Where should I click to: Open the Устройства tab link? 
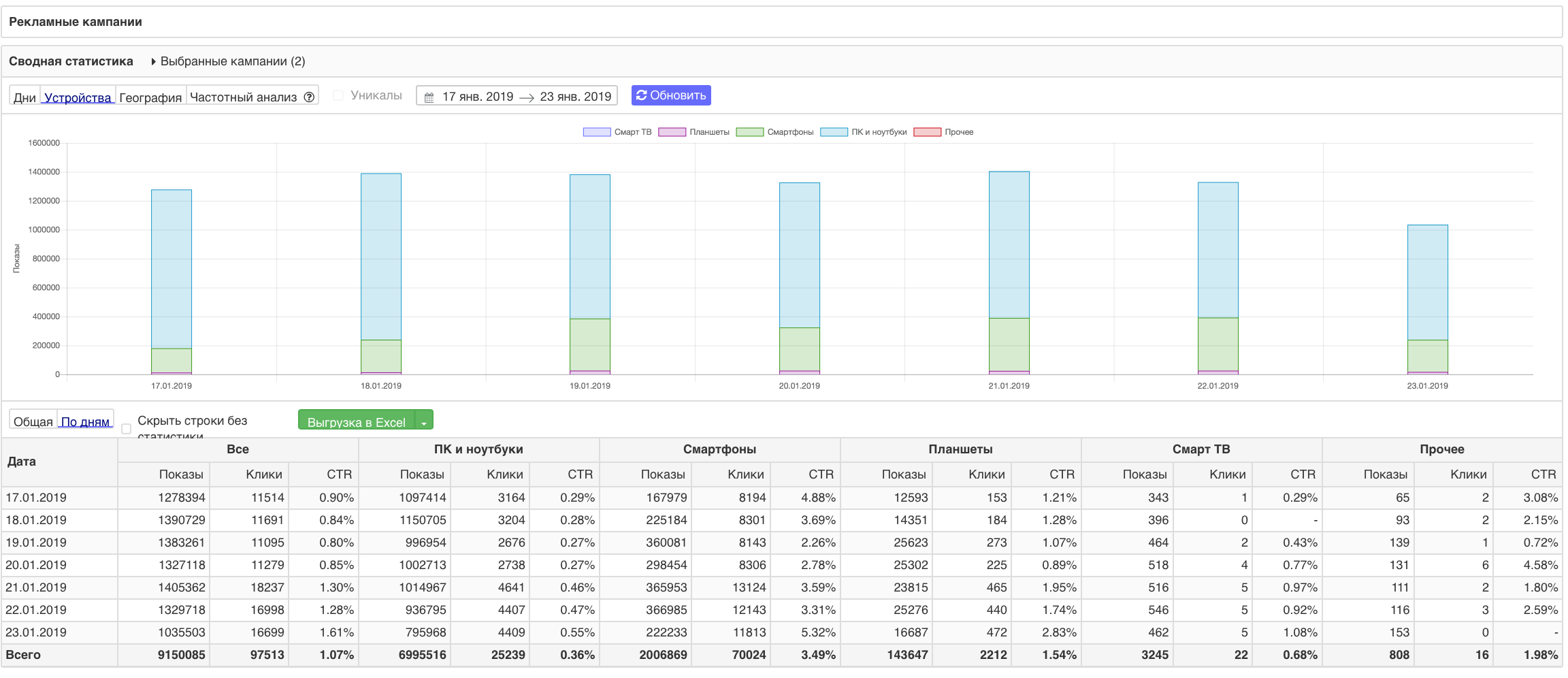78,97
